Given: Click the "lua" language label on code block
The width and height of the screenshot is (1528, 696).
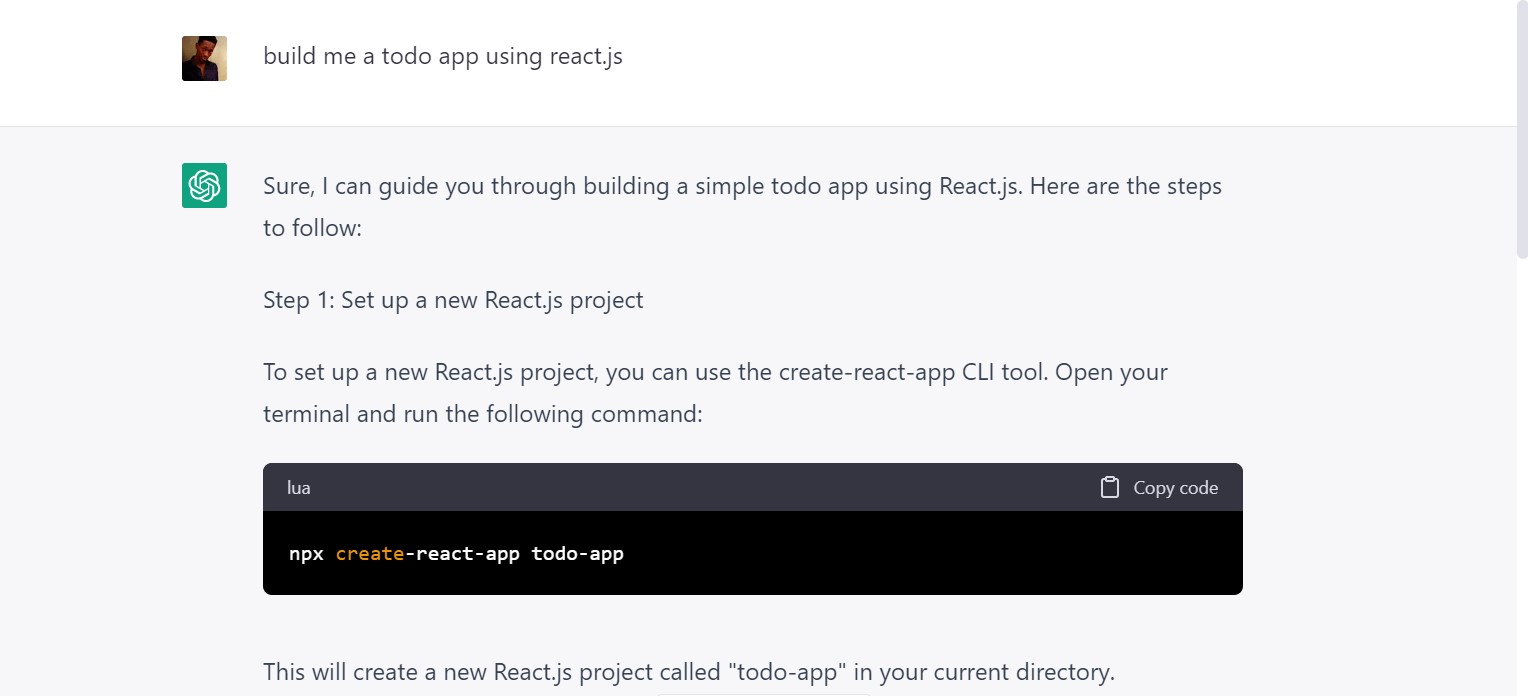Looking at the screenshot, I should pos(299,488).
